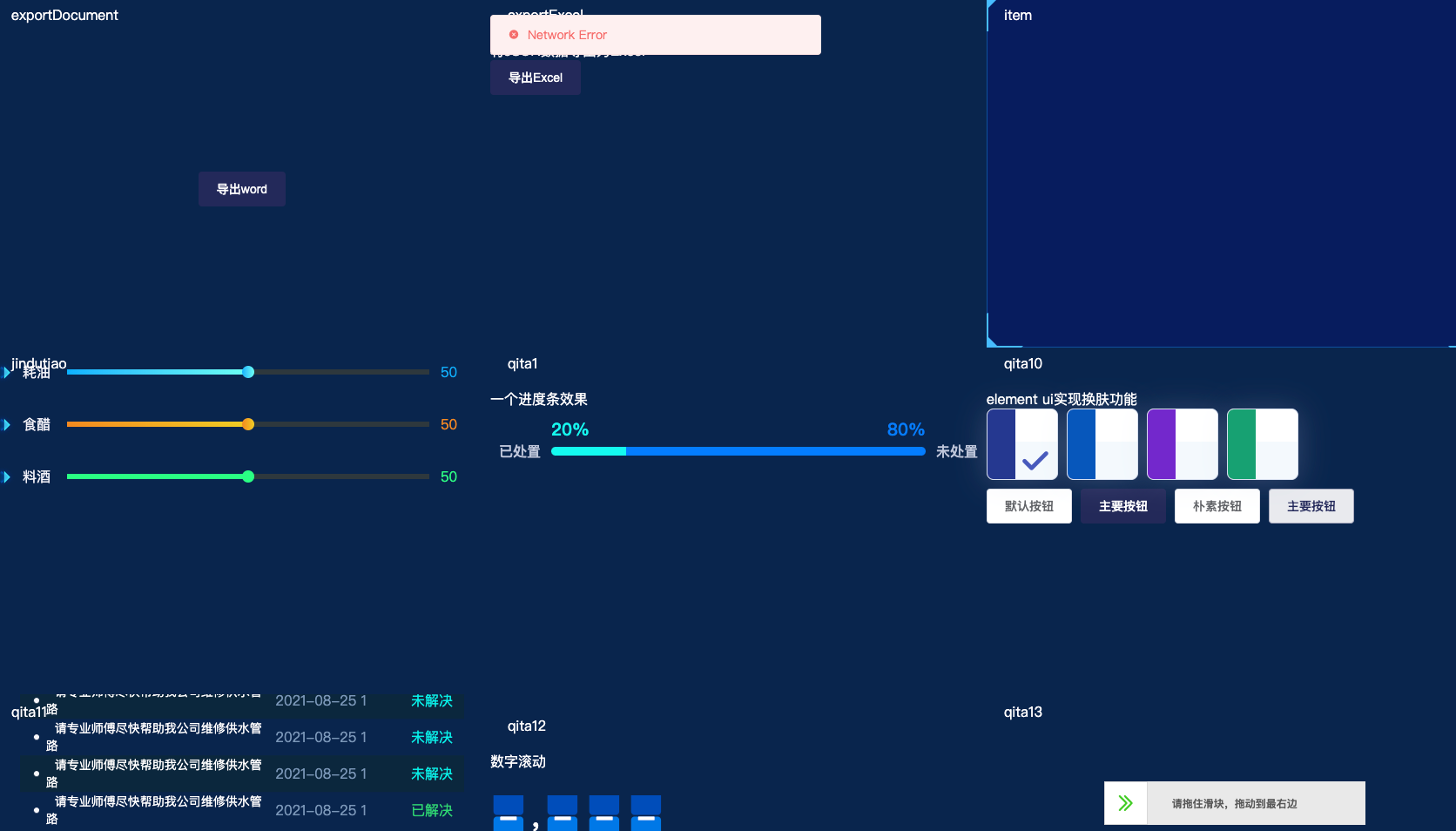Click the 80% progress segment
The width and height of the screenshot is (1456, 831).
(776, 451)
